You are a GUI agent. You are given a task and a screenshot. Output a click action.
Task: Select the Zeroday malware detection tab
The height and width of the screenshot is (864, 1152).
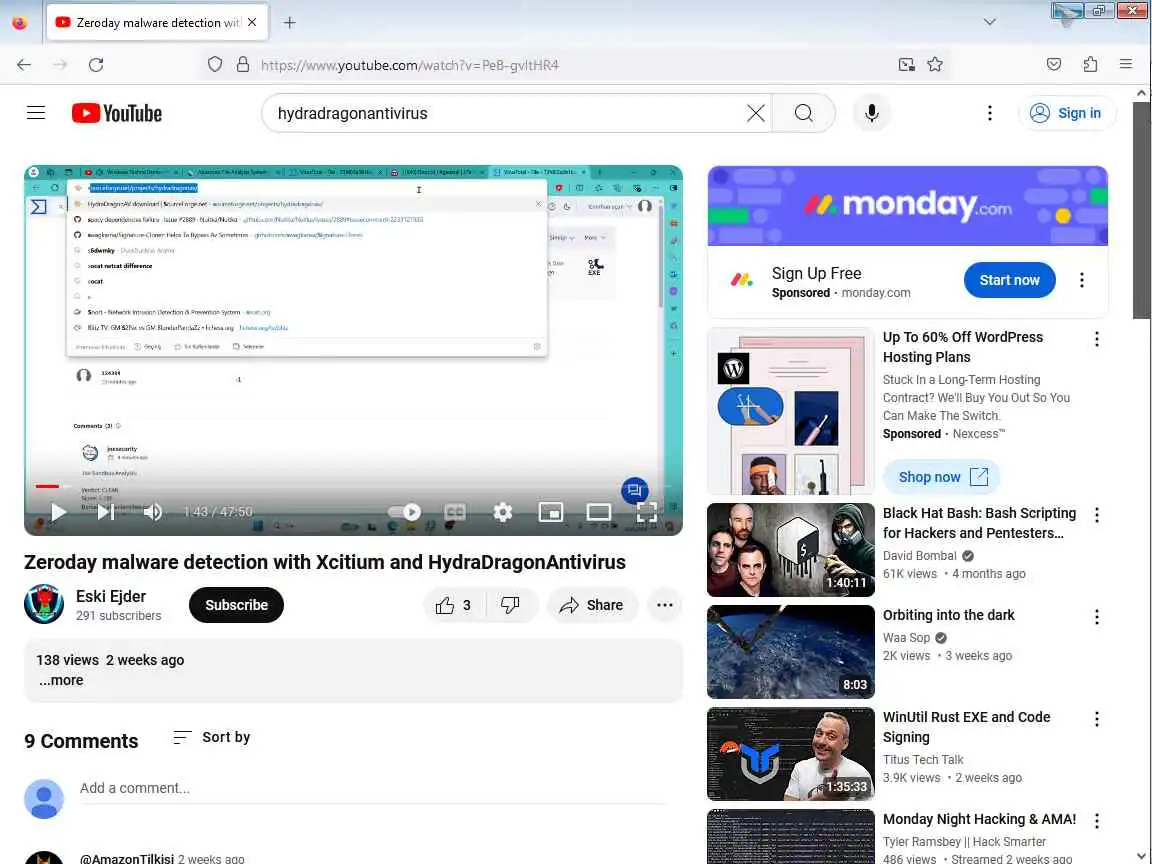tap(157, 23)
